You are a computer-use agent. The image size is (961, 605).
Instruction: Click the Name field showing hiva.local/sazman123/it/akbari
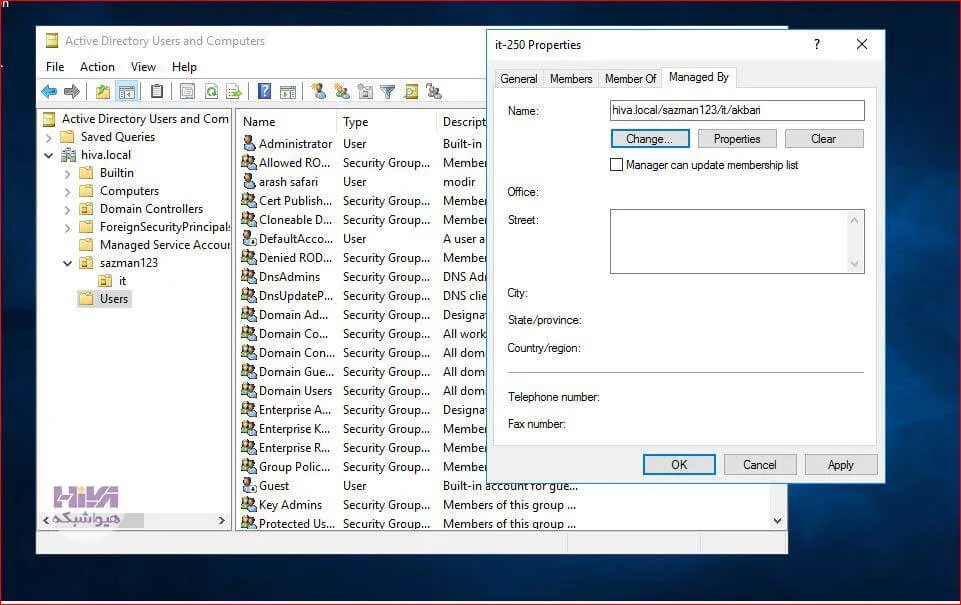pyautogui.click(x=737, y=110)
